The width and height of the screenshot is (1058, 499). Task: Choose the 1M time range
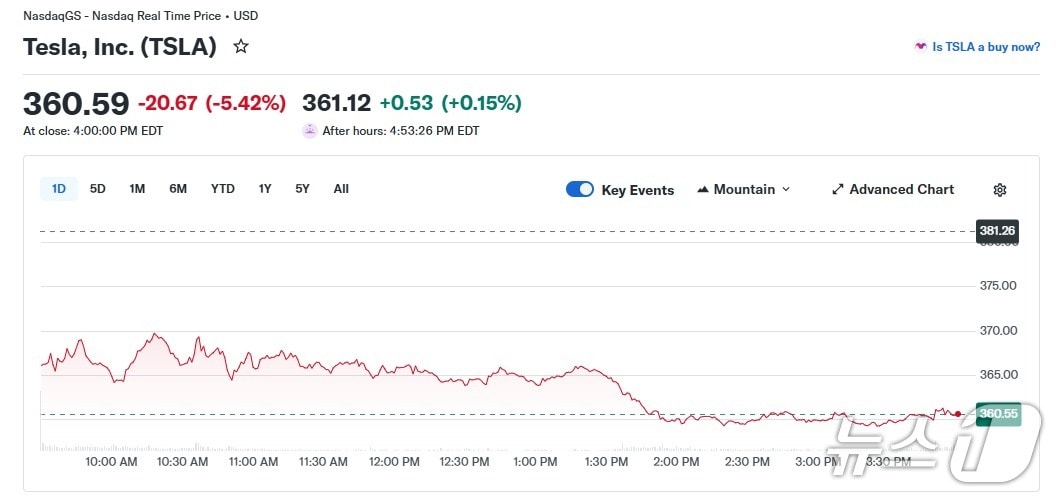coord(137,189)
